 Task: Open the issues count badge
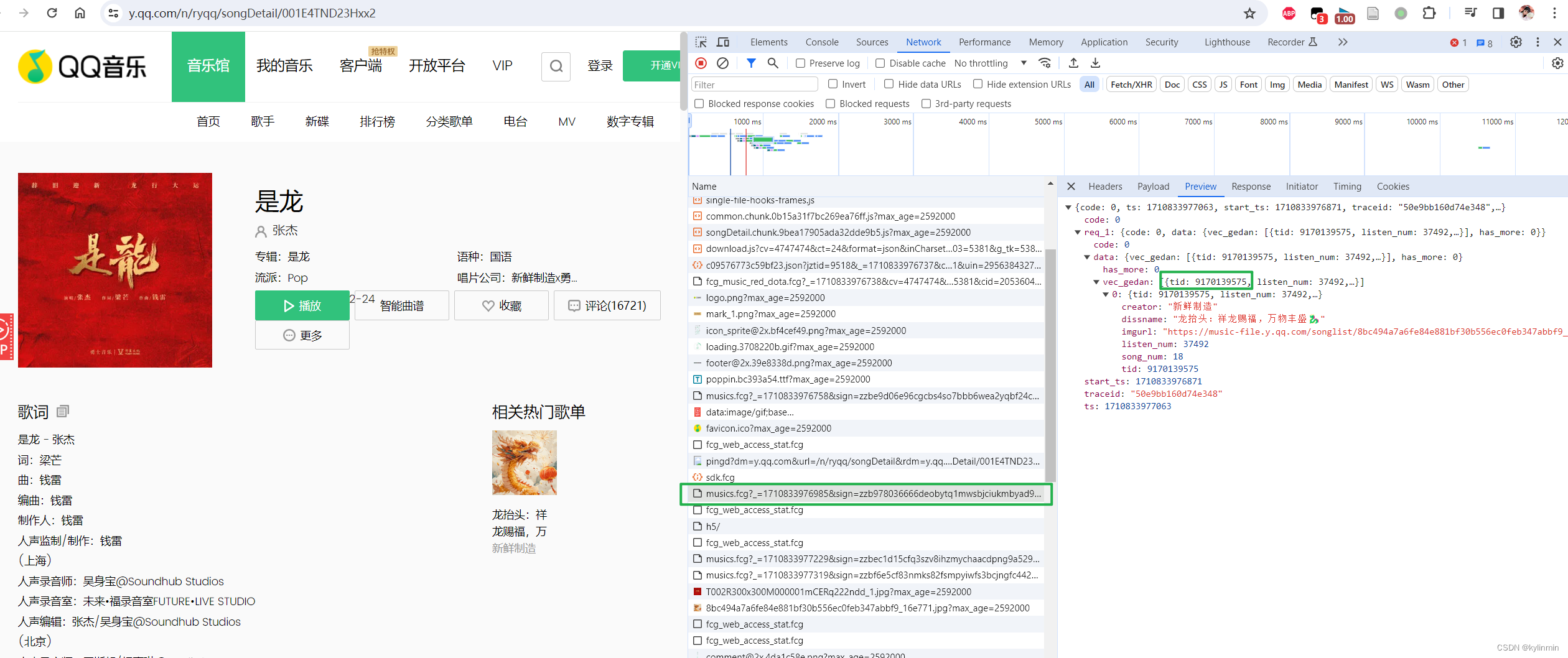pos(1485,42)
